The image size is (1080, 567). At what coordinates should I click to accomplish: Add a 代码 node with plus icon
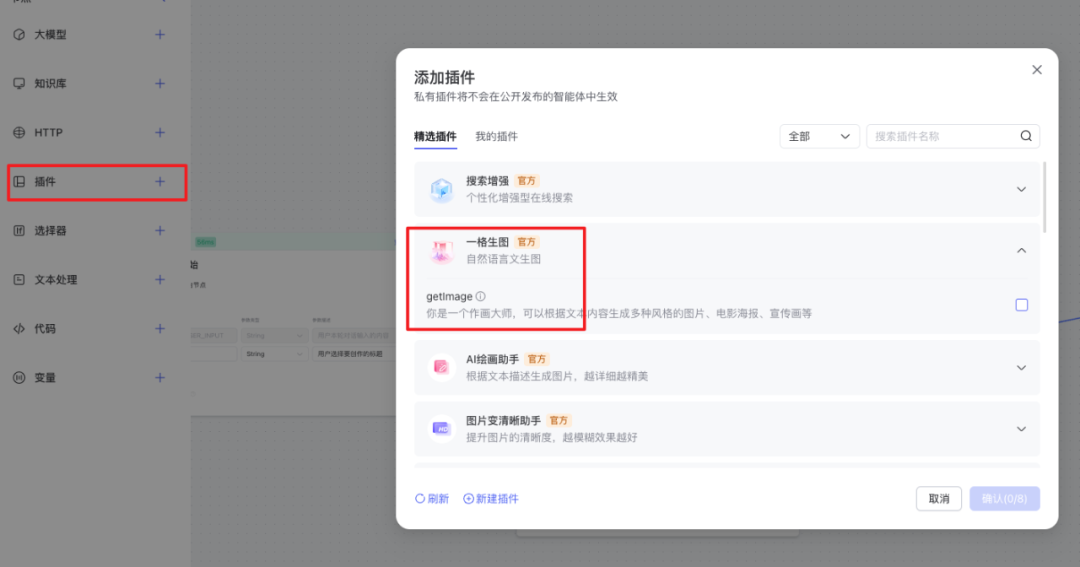[160, 329]
